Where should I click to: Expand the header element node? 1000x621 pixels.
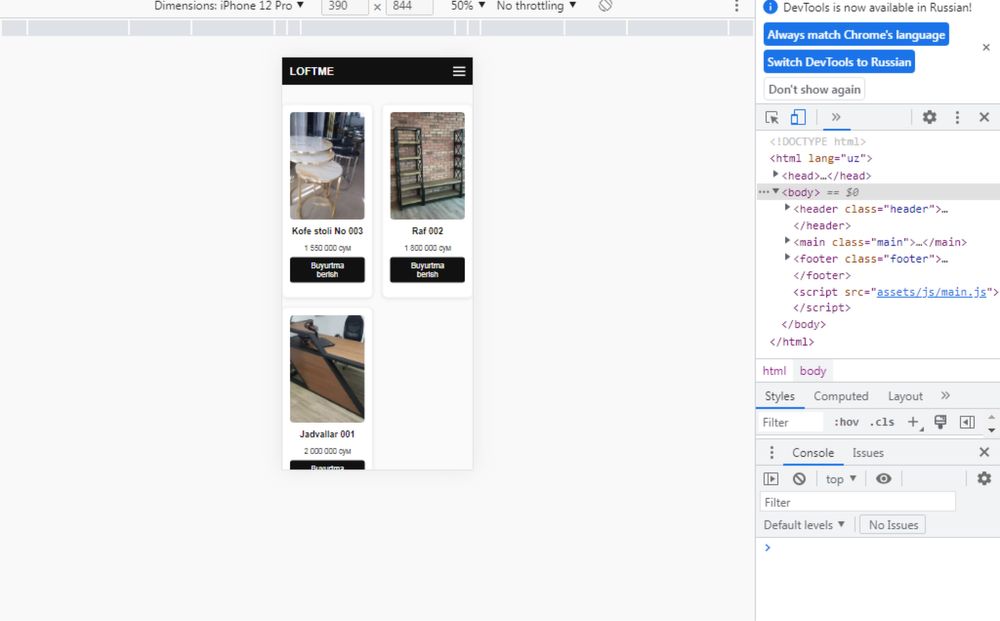[x=788, y=209]
